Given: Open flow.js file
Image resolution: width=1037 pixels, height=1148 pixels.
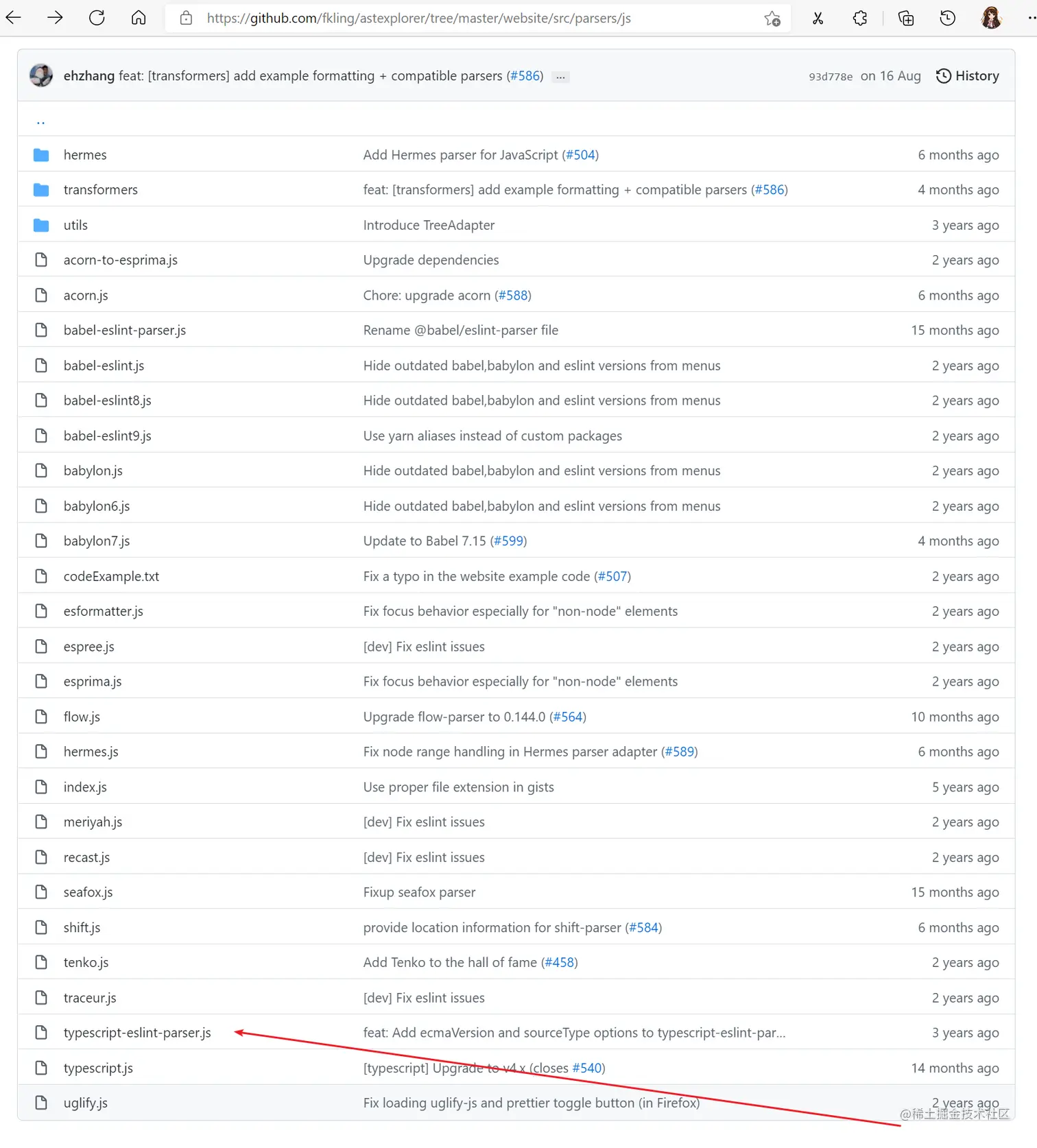Looking at the screenshot, I should tap(82, 717).
